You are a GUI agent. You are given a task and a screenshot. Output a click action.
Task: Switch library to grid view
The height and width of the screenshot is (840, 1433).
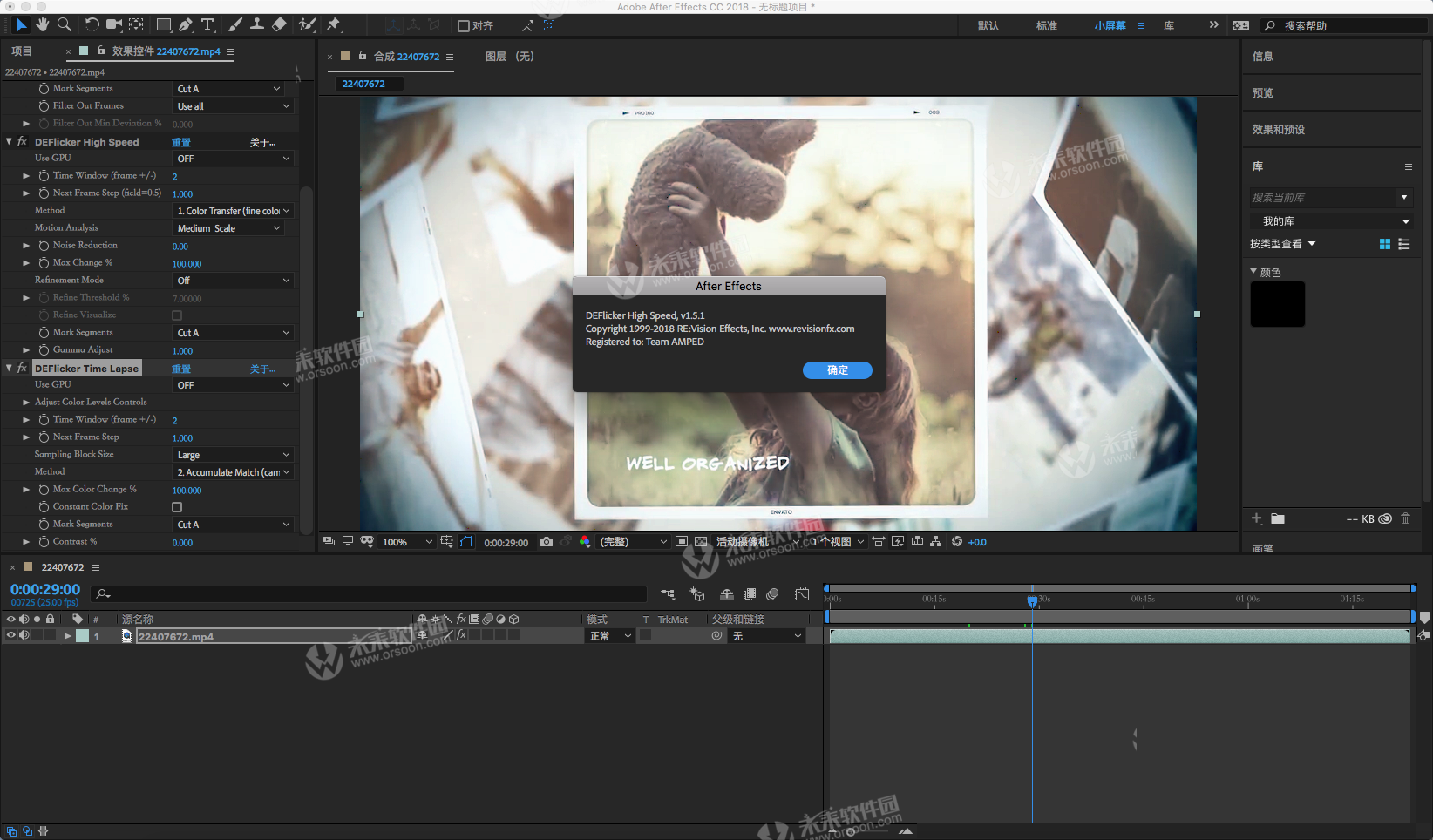pyautogui.click(x=1385, y=244)
